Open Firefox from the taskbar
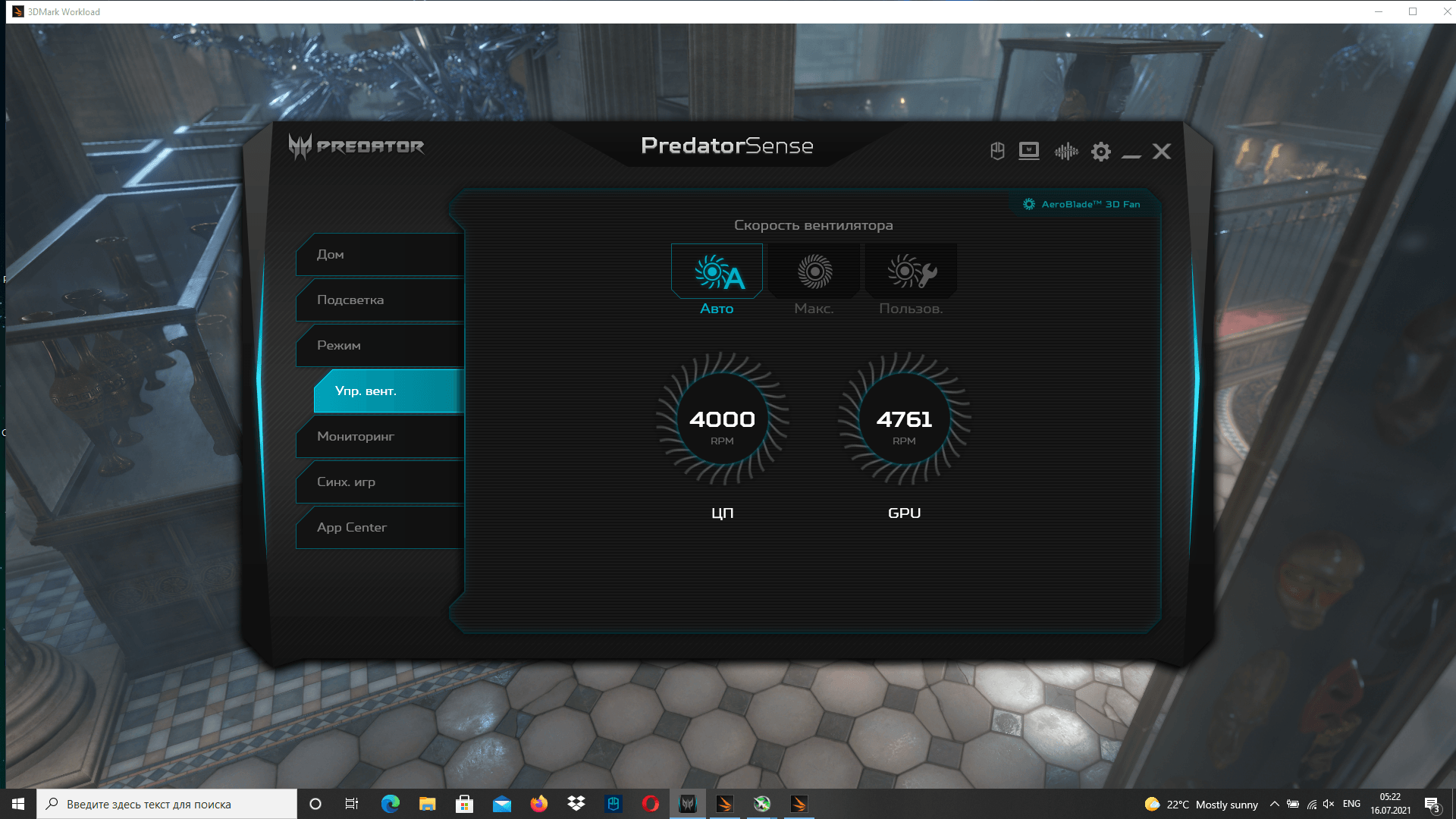1456x819 pixels. pos(538,804)
